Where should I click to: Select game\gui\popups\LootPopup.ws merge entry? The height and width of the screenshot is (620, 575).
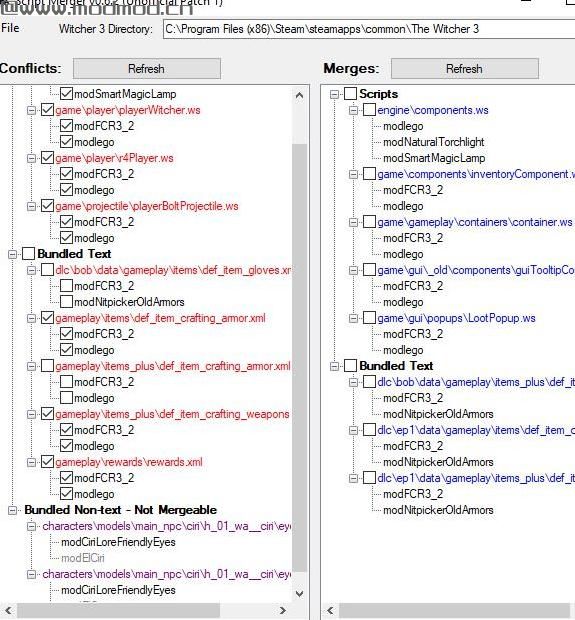click(x=456, y=318)
